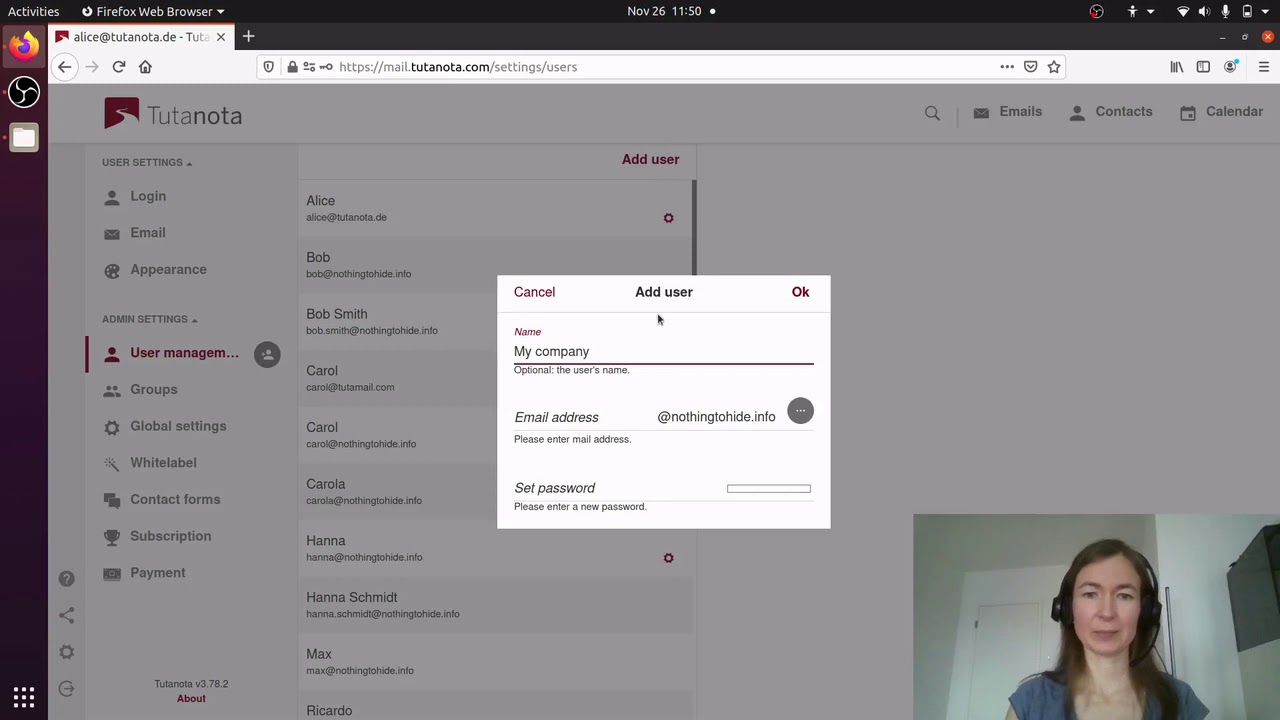1280x720 pixels.
Task: Go back in Firefox
Action: click(65, 67)
